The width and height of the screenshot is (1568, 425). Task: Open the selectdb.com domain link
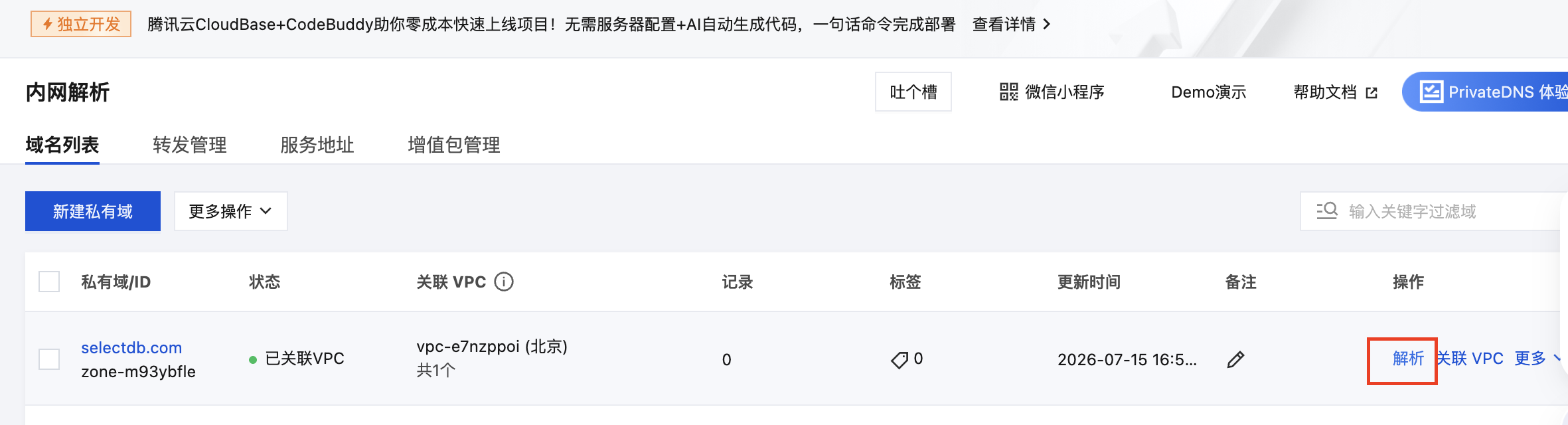[131, 348]
